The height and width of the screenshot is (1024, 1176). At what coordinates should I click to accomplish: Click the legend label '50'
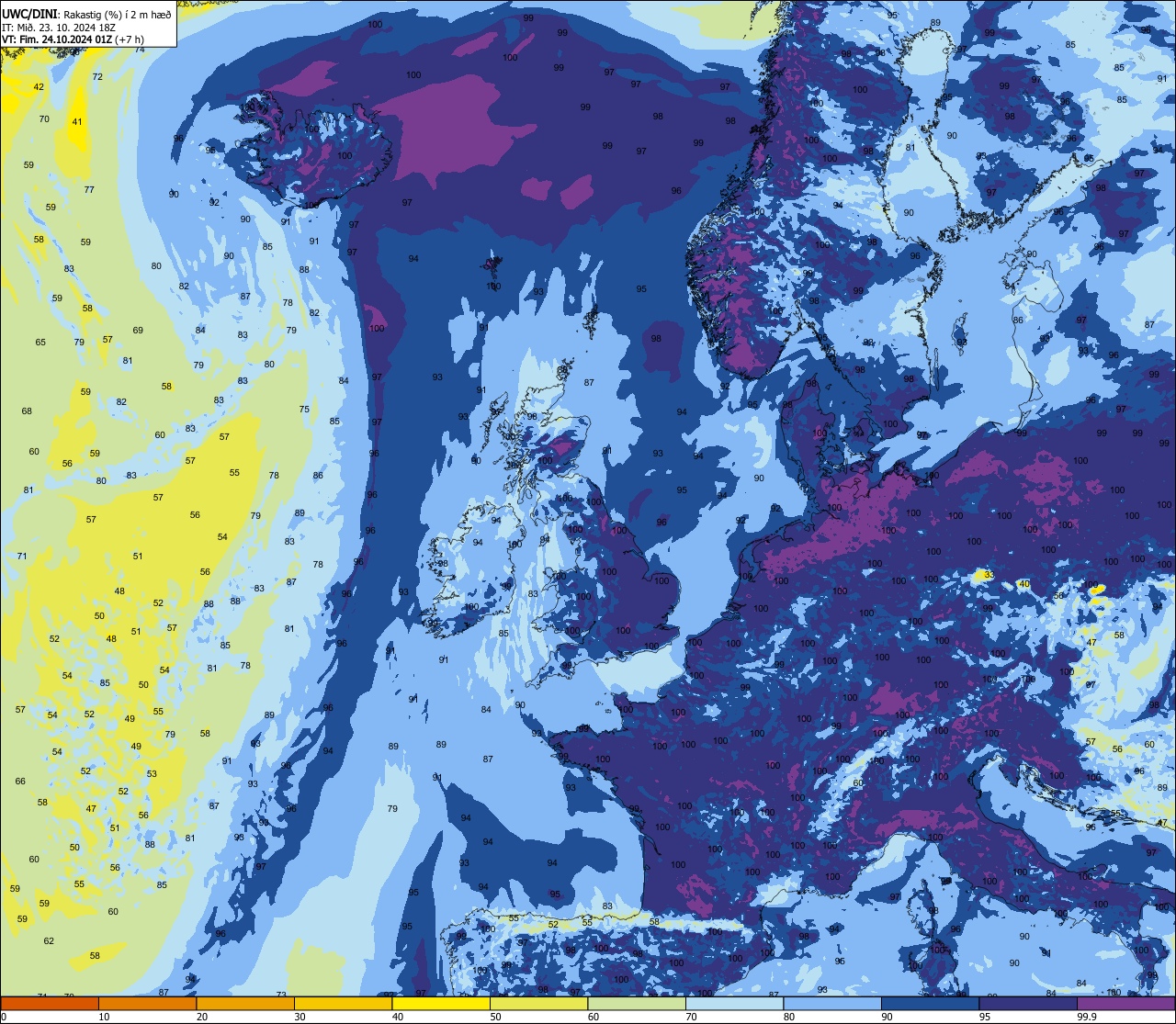point(496,1017)
